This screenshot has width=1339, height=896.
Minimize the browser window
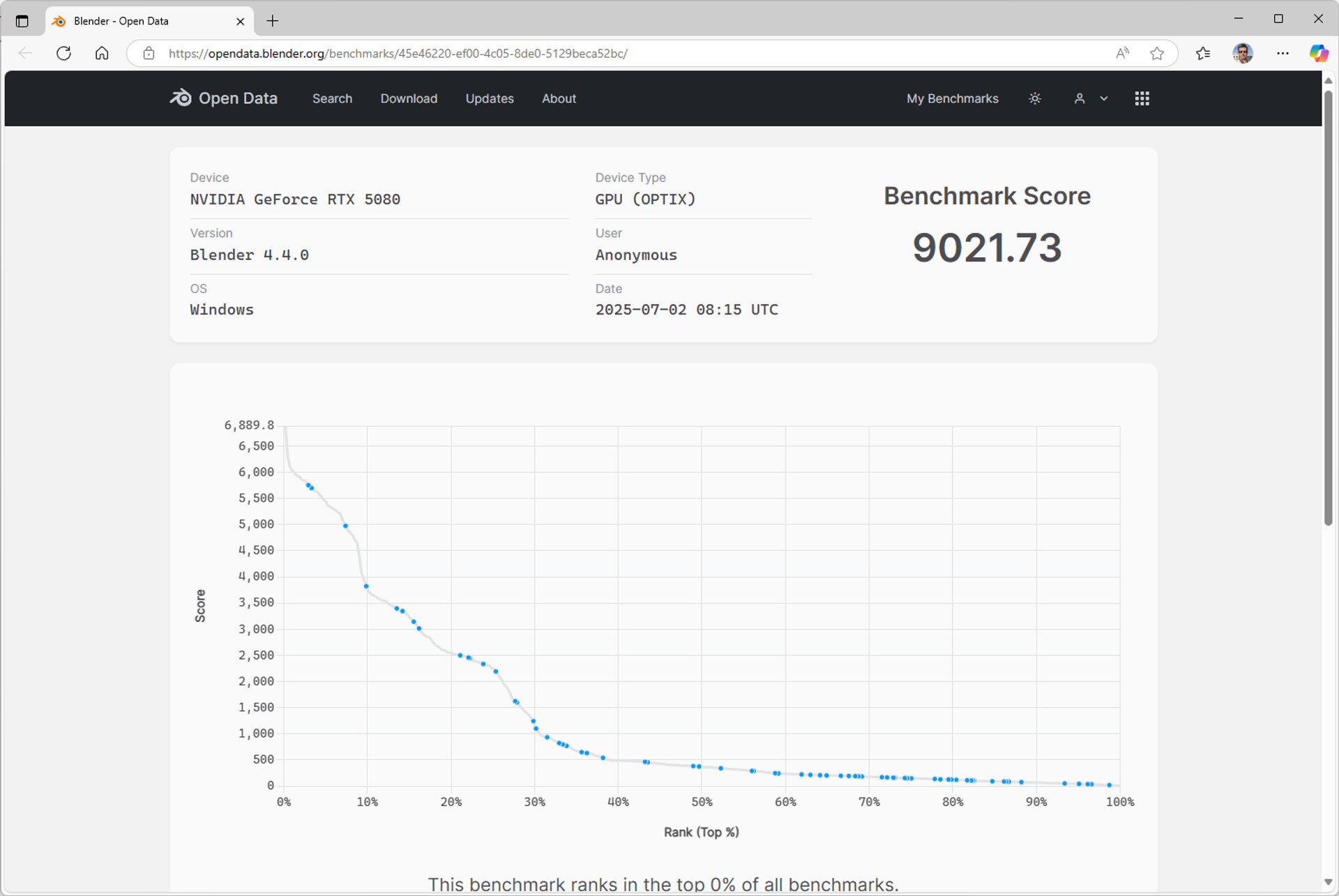(1239, 19)
